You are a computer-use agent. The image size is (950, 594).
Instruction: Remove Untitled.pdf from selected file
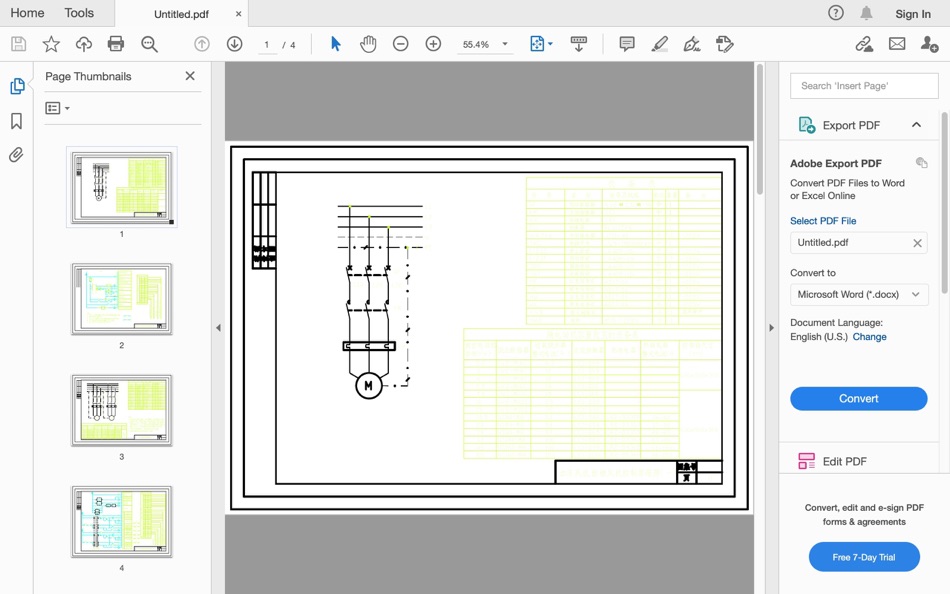(x=917, y=243)
